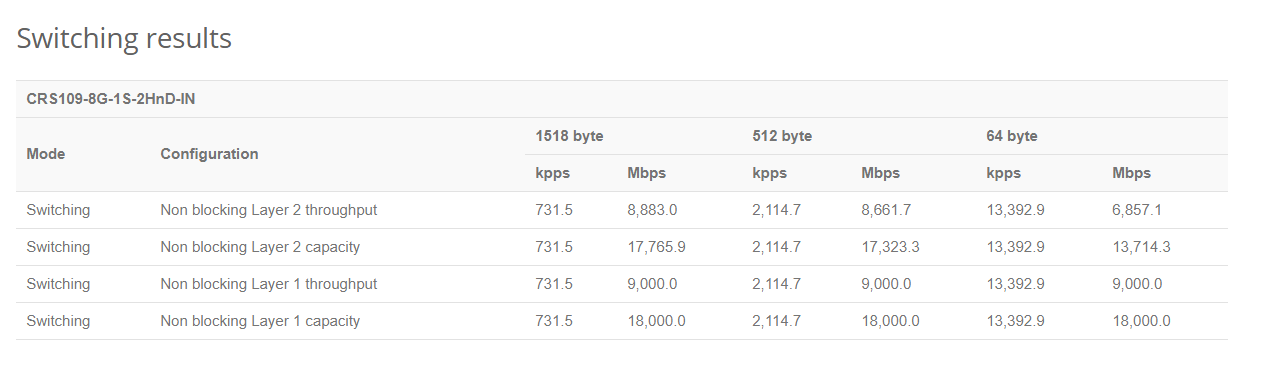The image size is (1262, 375).
Task: Click the 8,661.7 Mbps value cell
Action: pos(886,210)
